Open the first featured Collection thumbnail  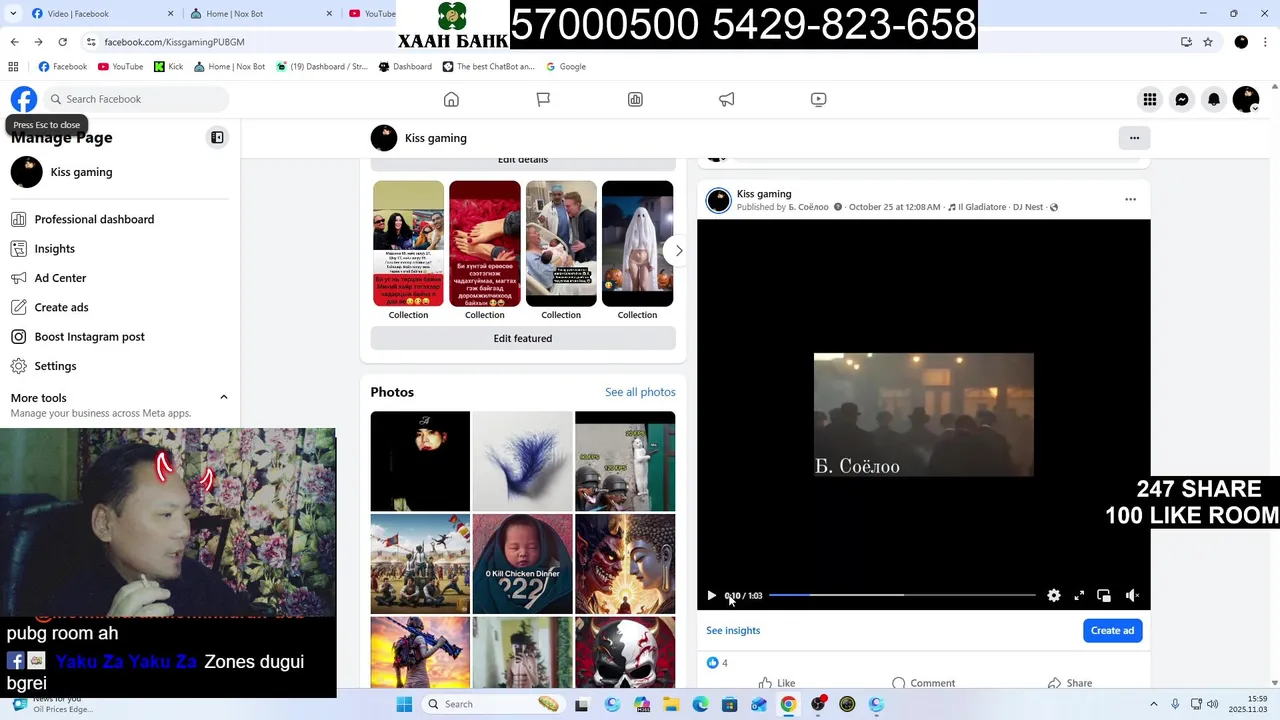click(408, 243)
